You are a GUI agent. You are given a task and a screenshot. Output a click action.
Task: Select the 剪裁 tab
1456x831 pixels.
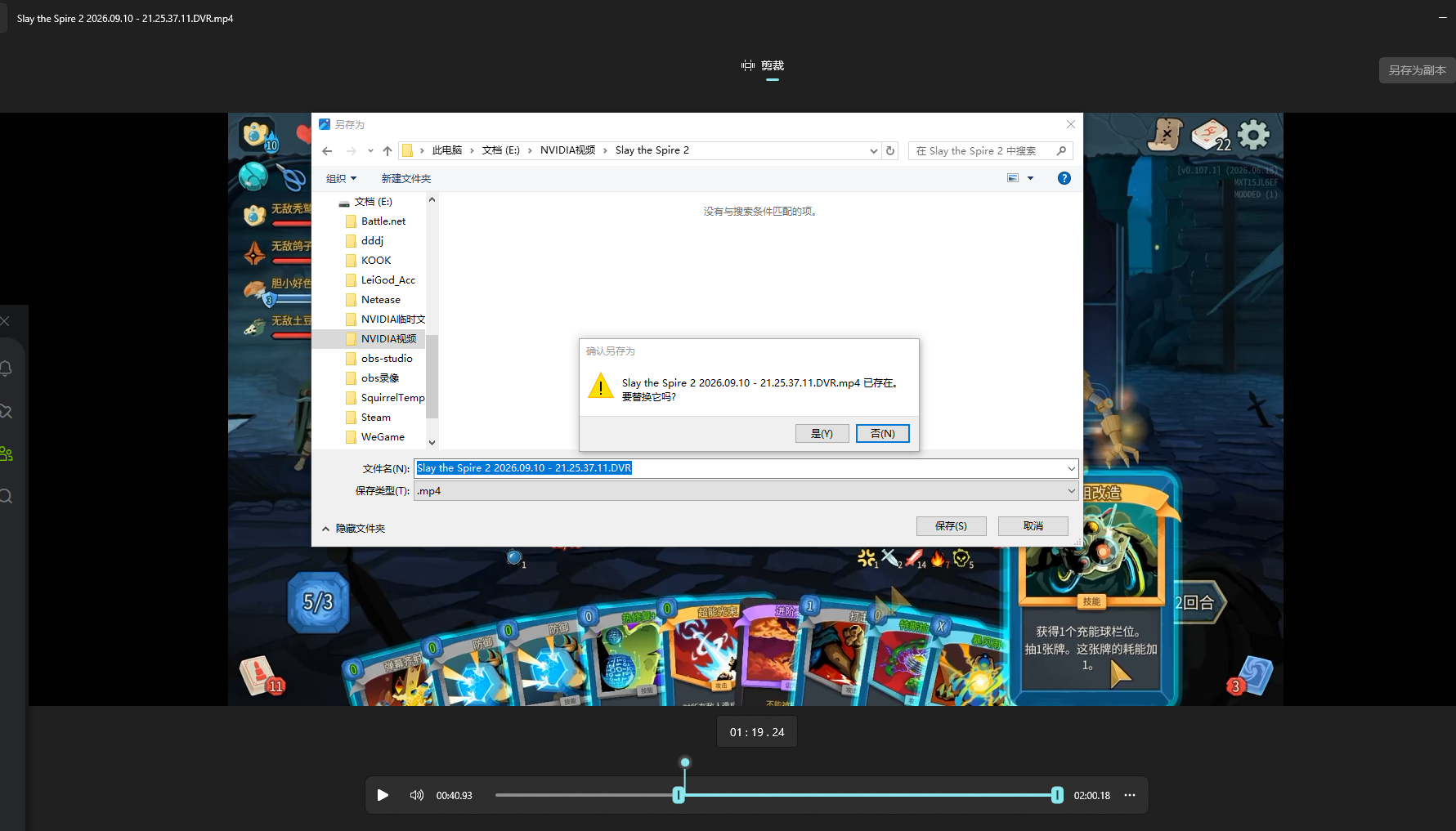pos(763,65)
